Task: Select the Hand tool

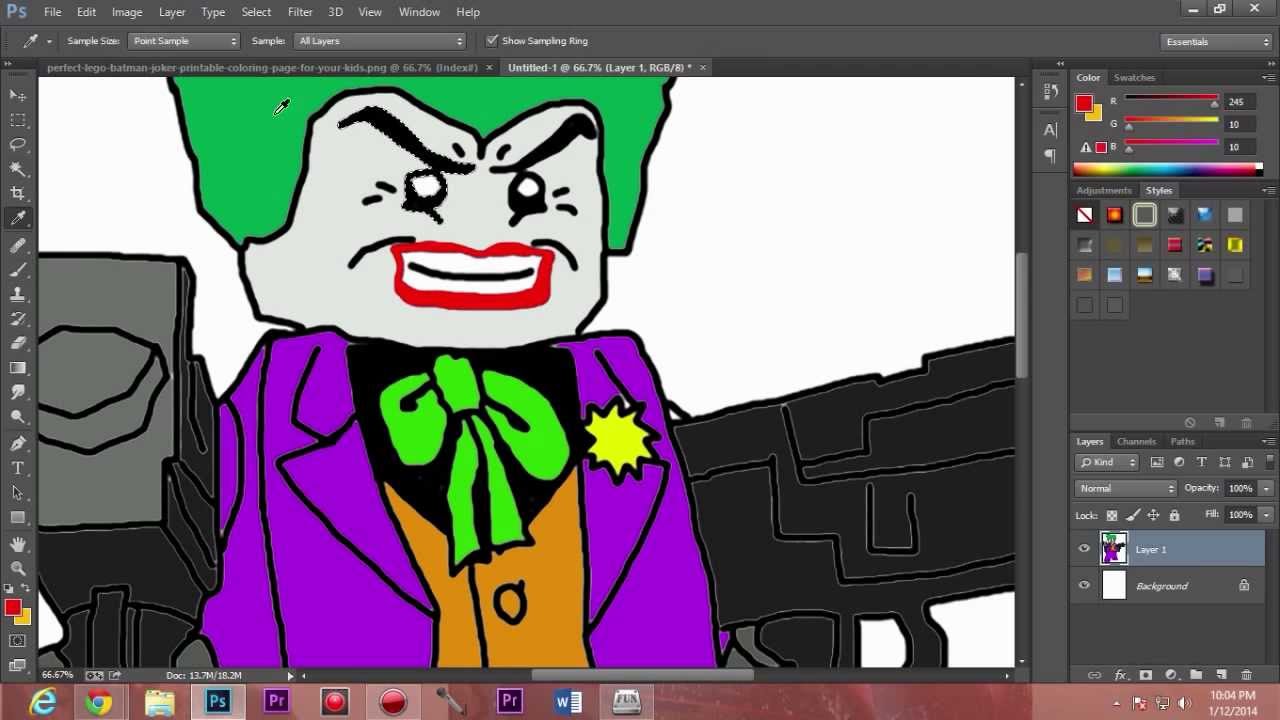Action: pos(18,544)
